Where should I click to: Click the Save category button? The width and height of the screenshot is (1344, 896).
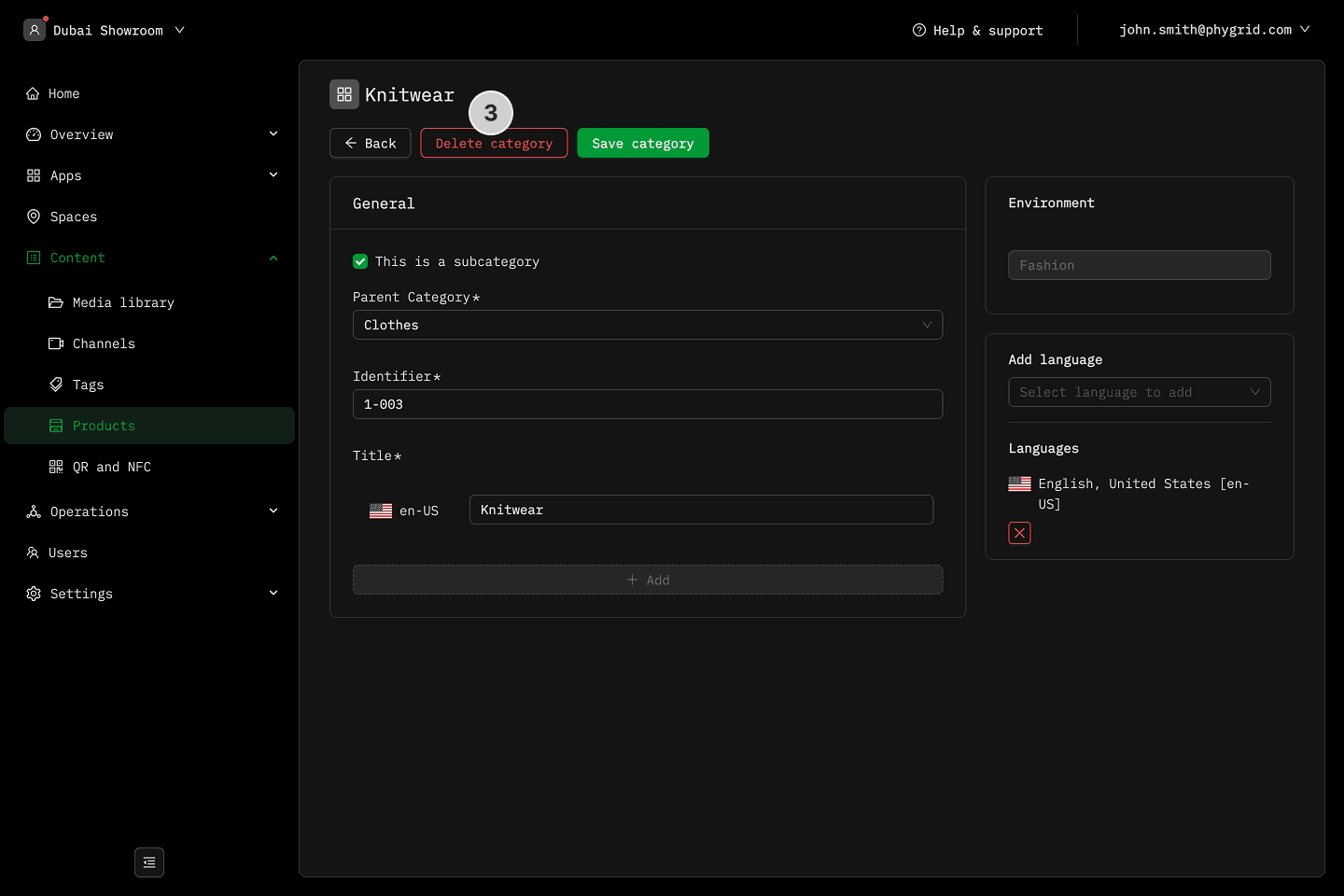tap(642, 143)
